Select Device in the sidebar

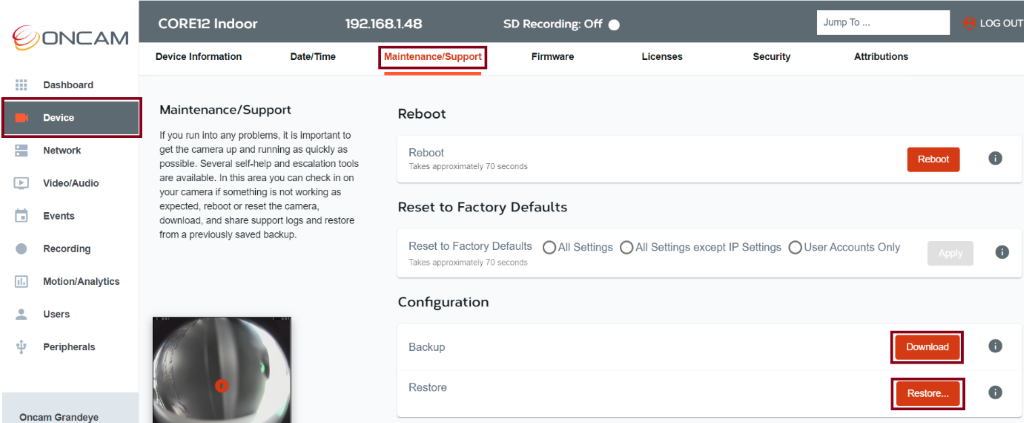point(71,118)
